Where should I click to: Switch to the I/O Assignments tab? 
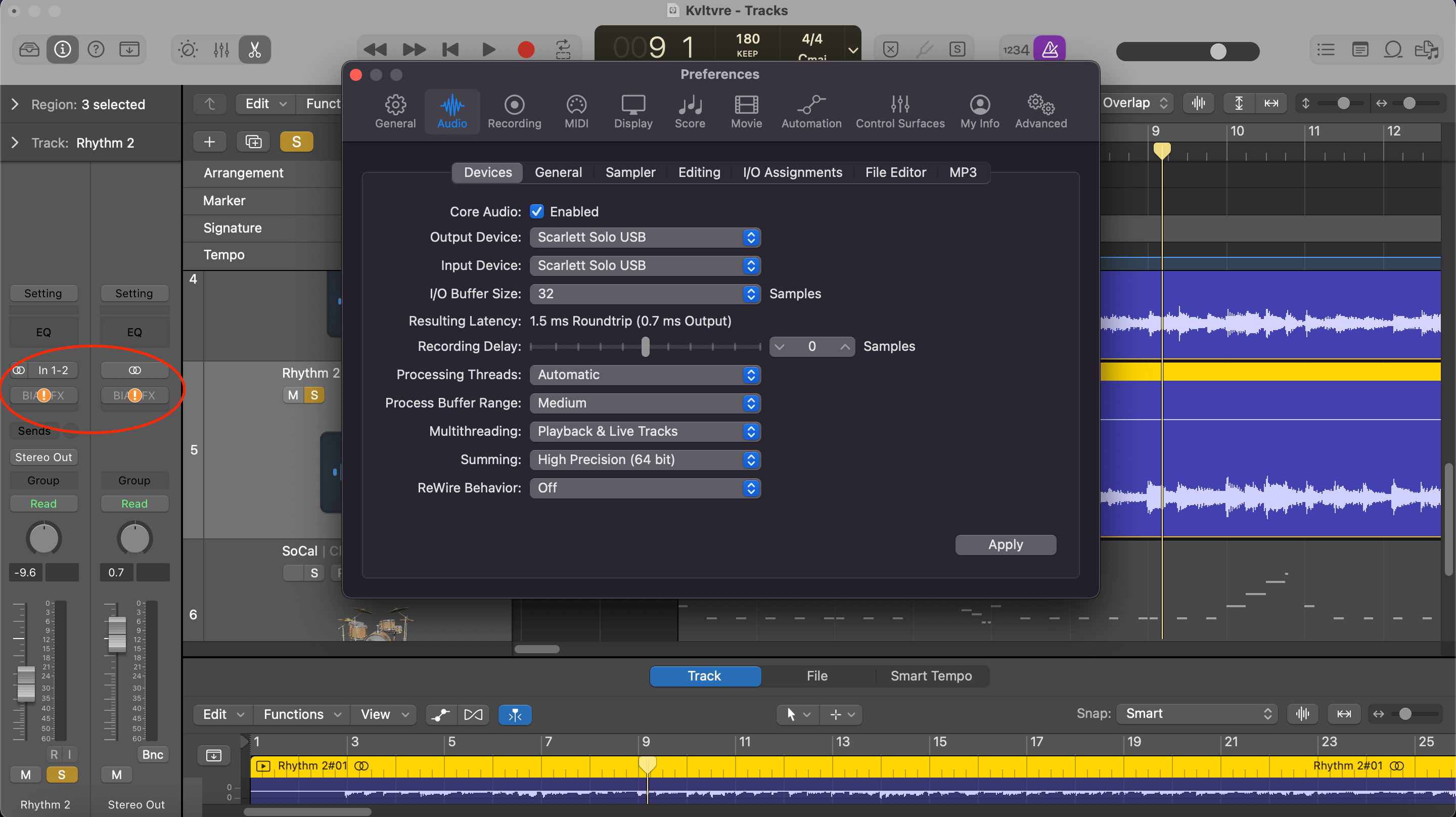pyautogui.click(x=792, y=172)
